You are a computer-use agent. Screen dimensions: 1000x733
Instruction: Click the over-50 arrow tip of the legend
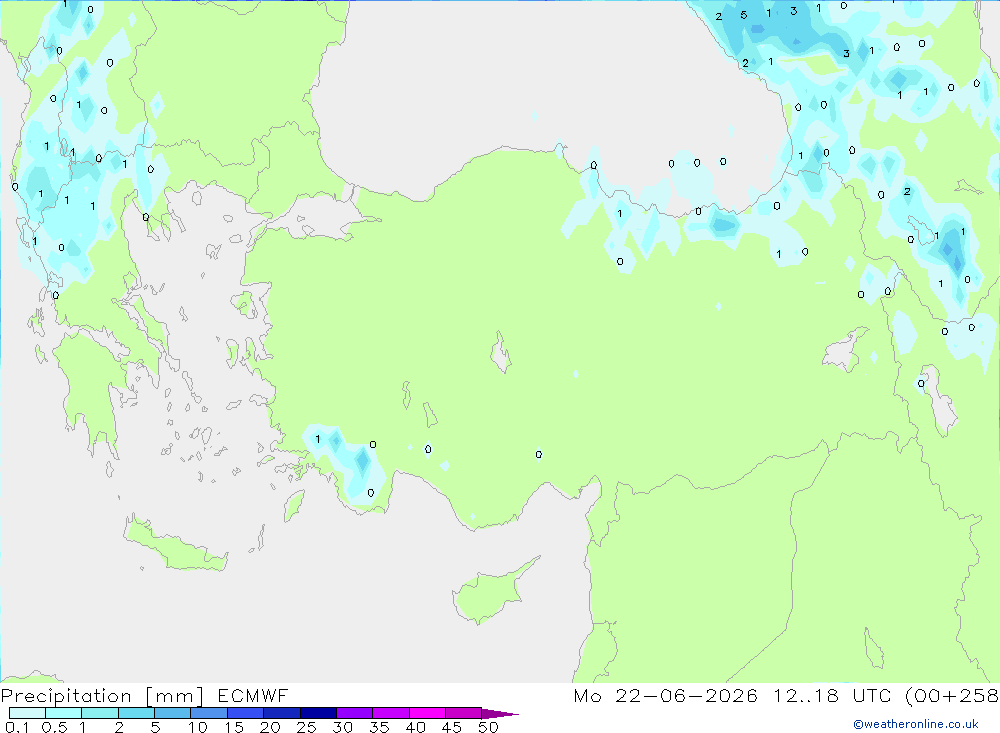(x=500, y=714)
